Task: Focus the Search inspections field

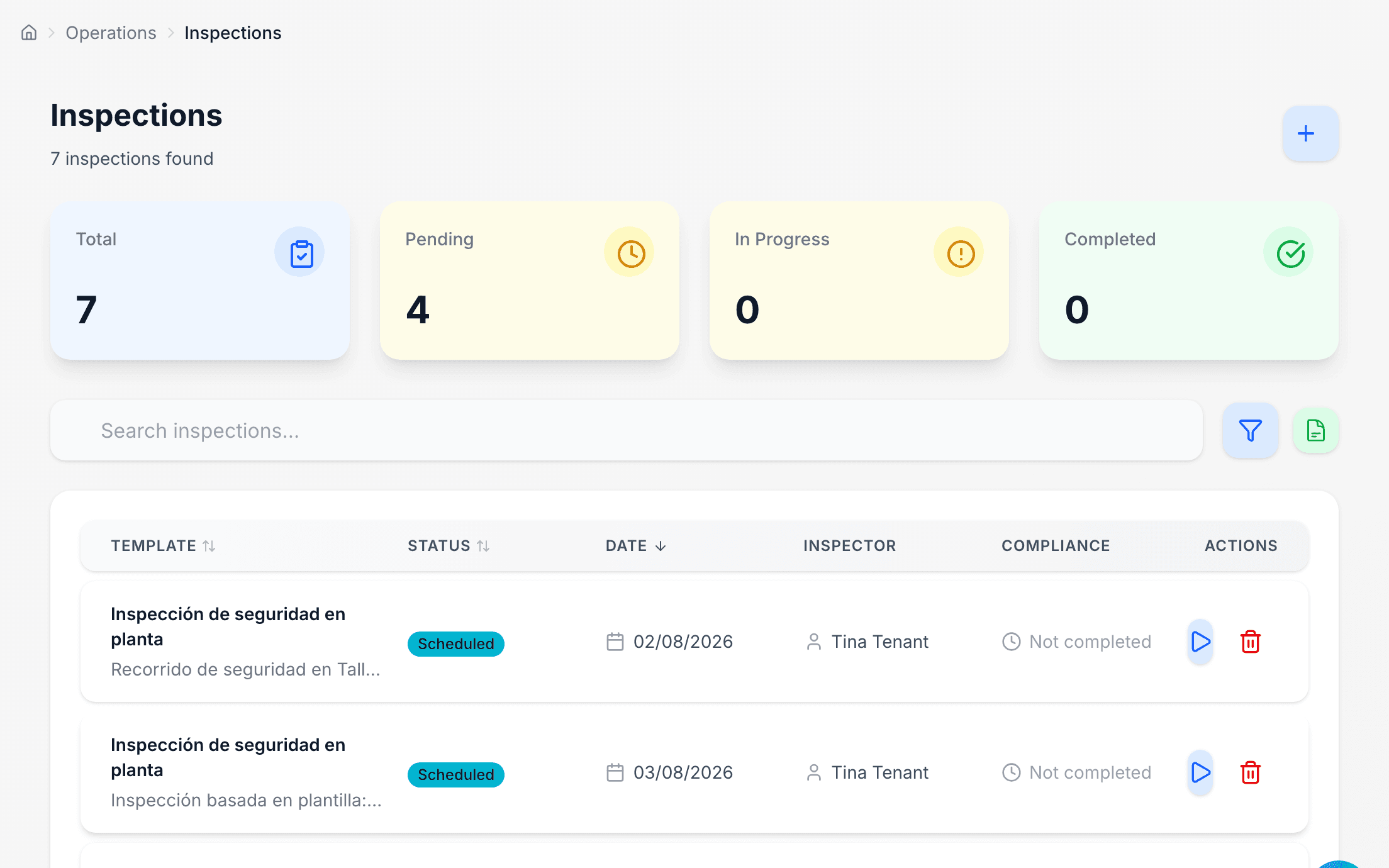Action: point(627,430)
